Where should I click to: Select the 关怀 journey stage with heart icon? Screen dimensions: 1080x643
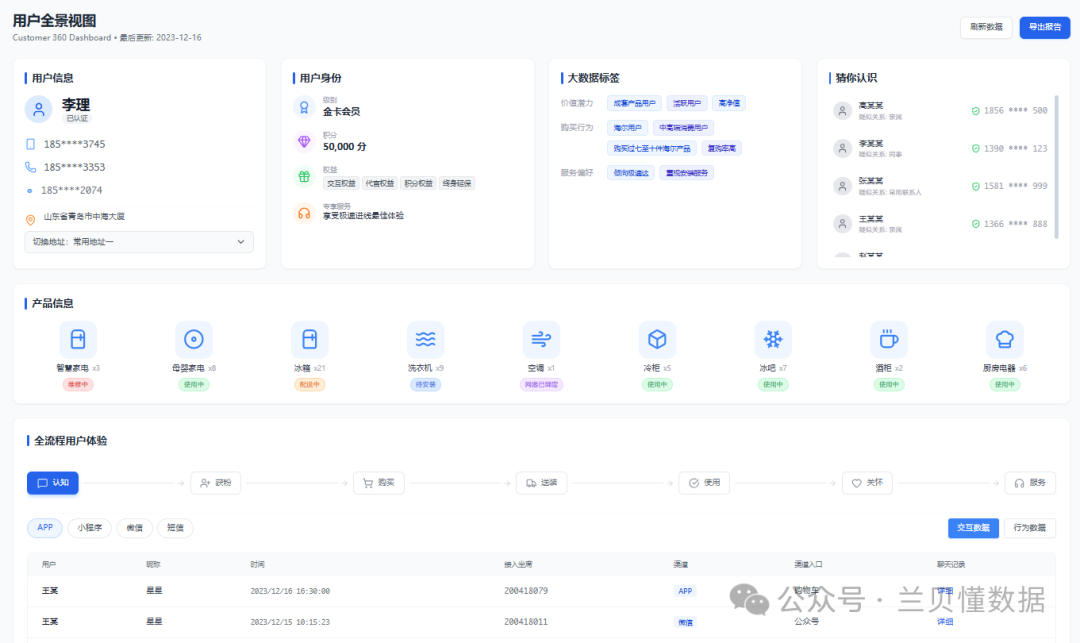[867, 483]
